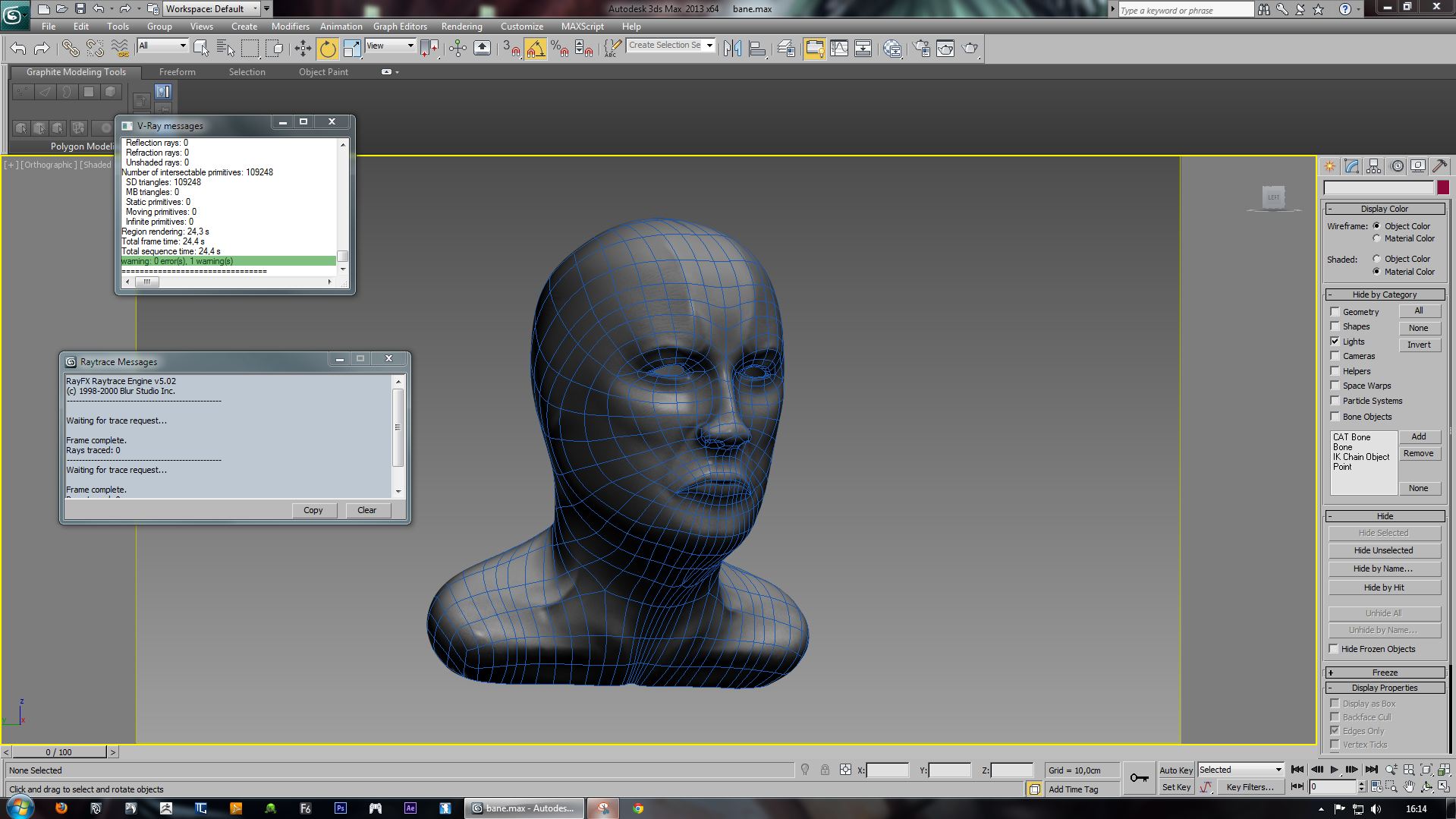Enable the Geometry hide checkbox
The width and height of the screenshot is (1456, 819).
point(1335,312)
